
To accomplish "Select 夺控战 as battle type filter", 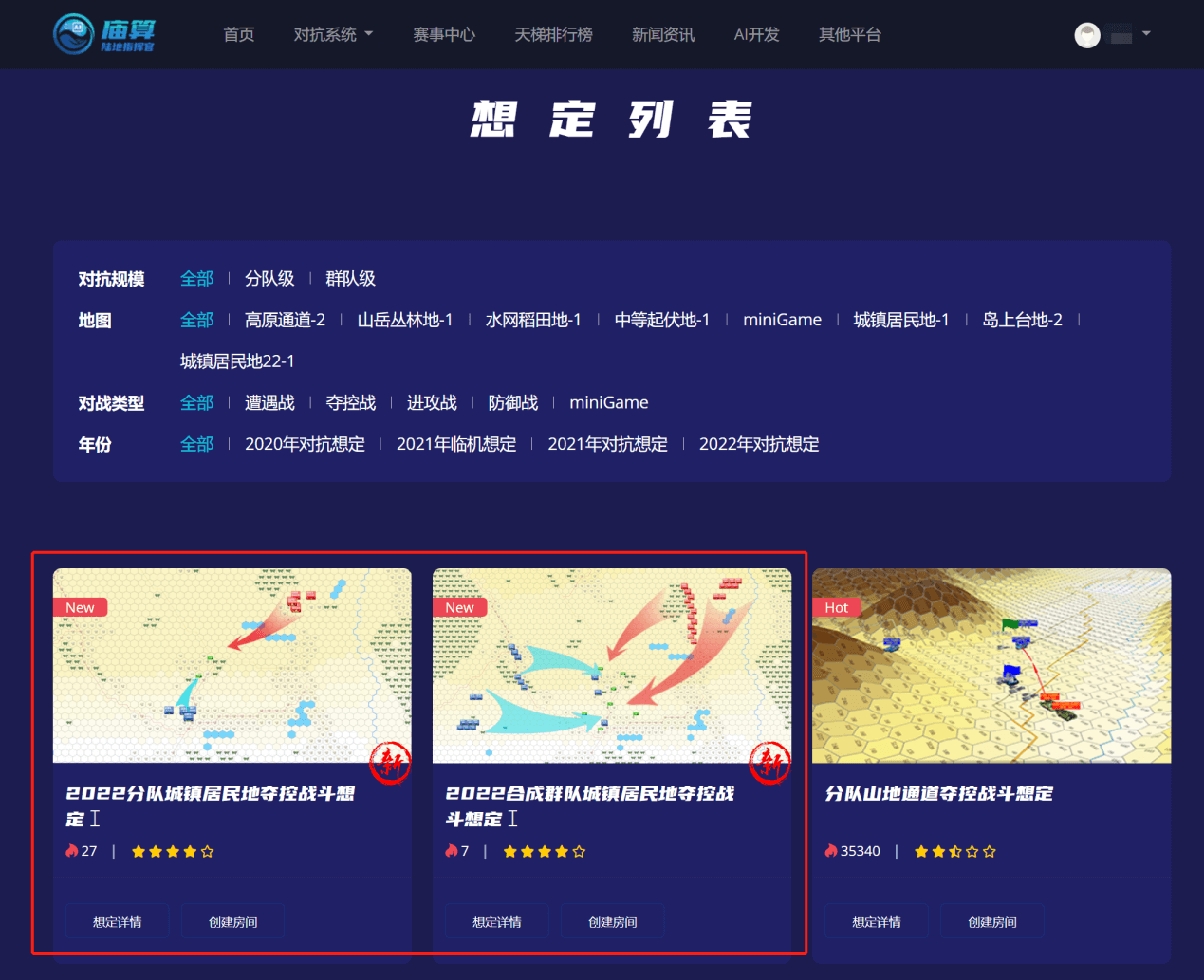I will coord(350,401).
